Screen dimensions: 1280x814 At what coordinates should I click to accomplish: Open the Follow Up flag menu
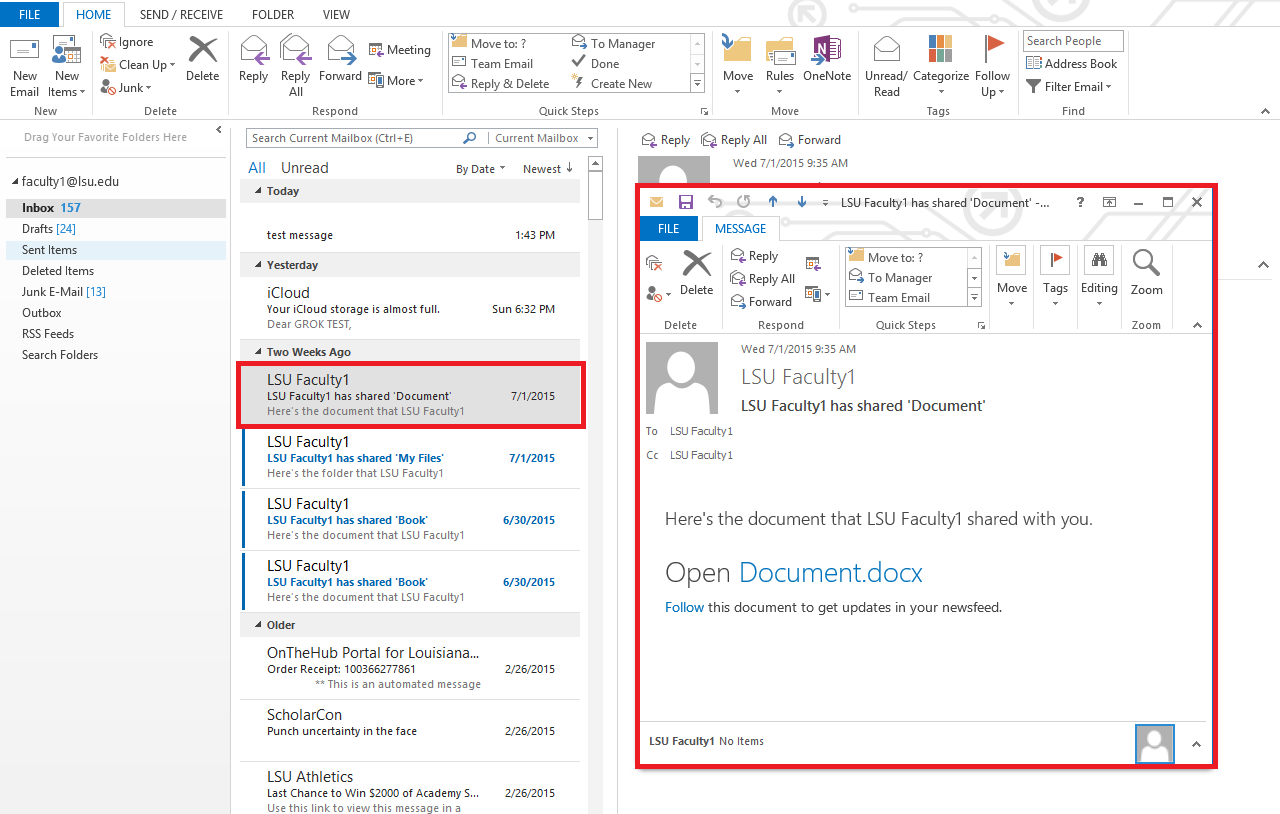993,67
